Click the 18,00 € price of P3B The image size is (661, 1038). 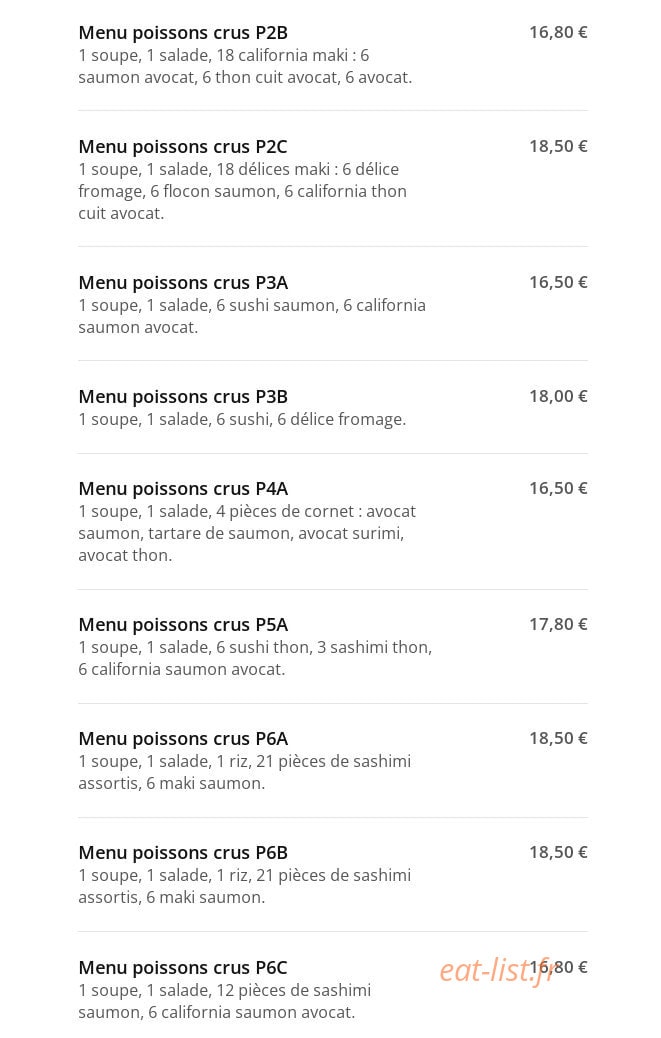click(x=558, y=396)
